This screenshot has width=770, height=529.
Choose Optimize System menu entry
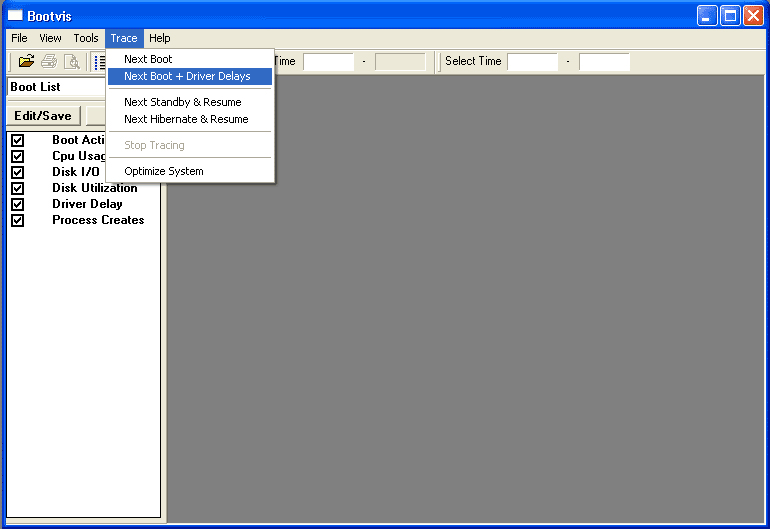pyautogui.click(x=190, y=171)
